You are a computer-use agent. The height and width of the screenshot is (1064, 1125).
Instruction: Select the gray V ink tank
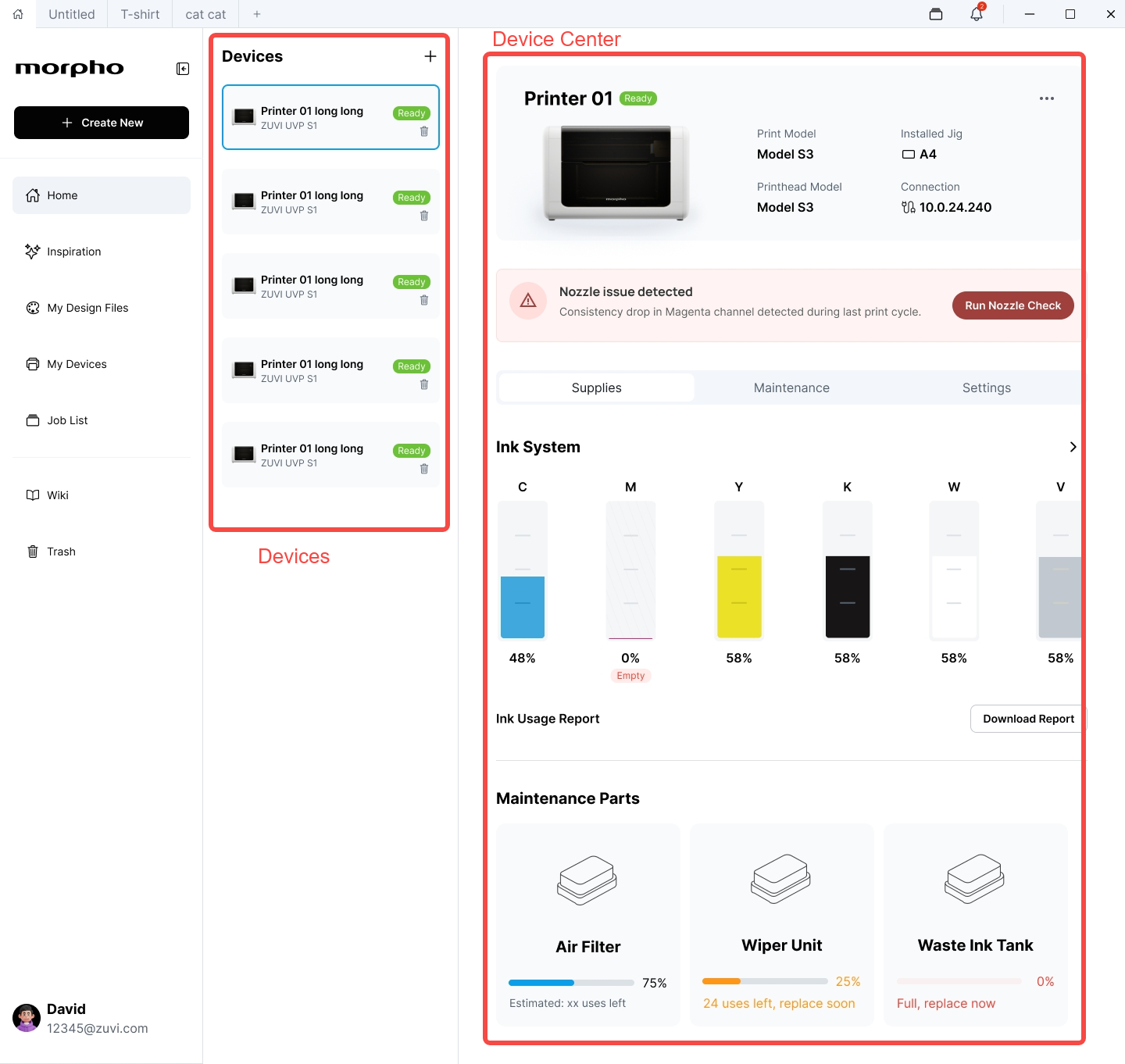coord(1059,570)
